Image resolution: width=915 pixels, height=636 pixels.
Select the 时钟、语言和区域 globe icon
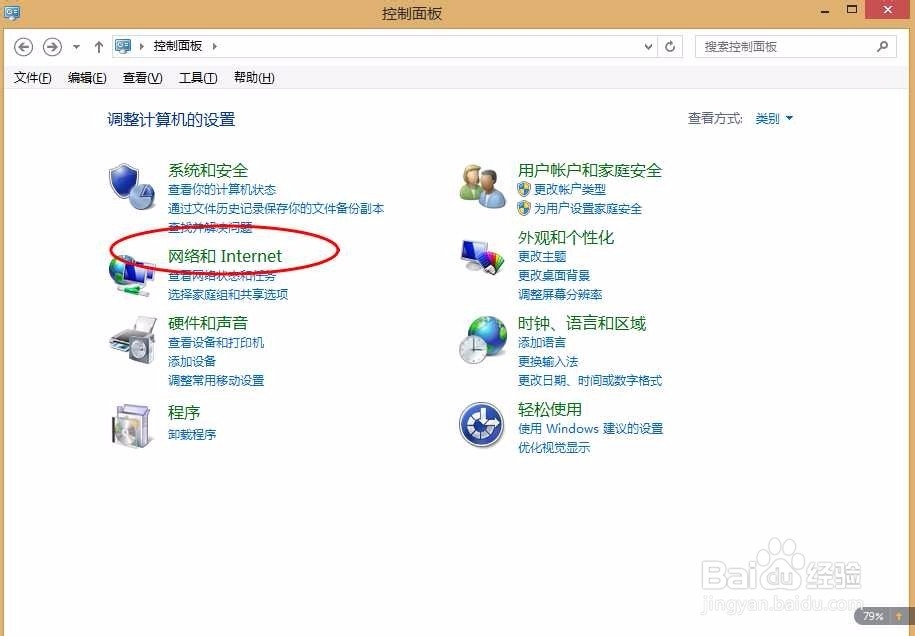click(482, 340)
